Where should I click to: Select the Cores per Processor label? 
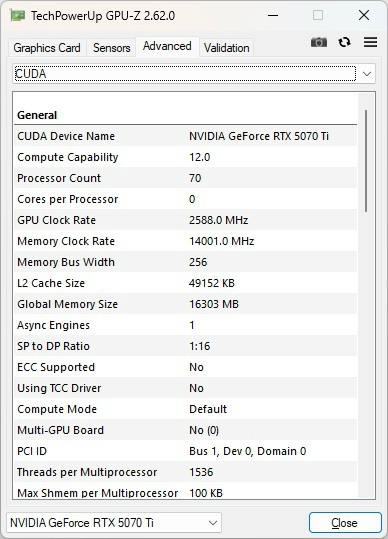pos(68,199)
